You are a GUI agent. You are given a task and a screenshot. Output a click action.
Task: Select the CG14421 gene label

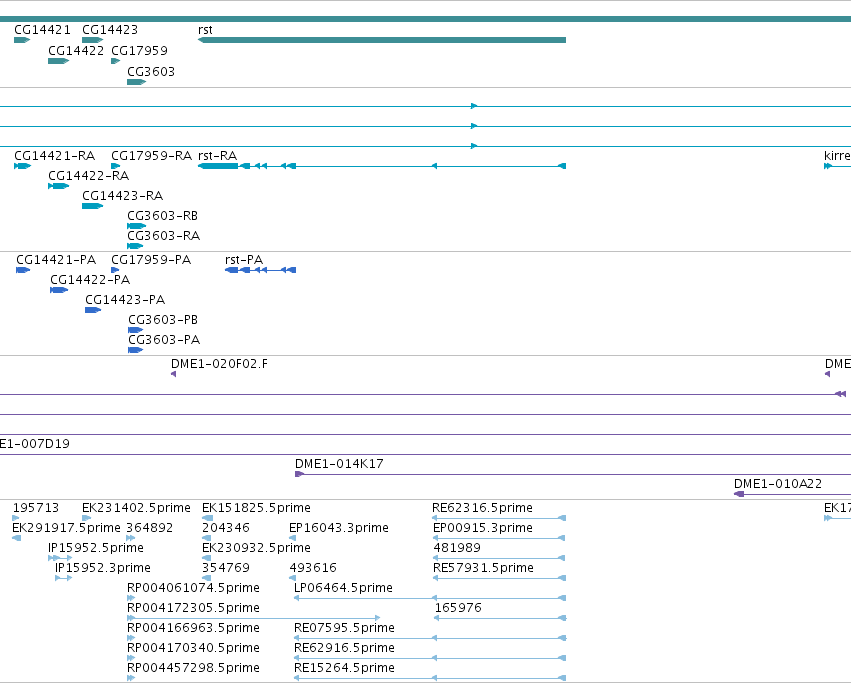(x=42, y=30)
